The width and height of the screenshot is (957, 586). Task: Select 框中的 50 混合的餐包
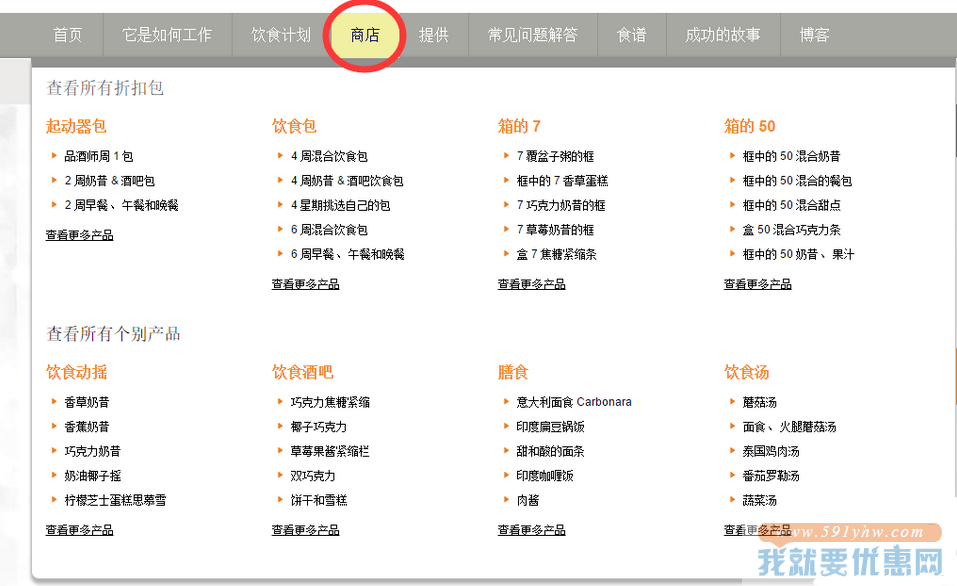point(797,181)
